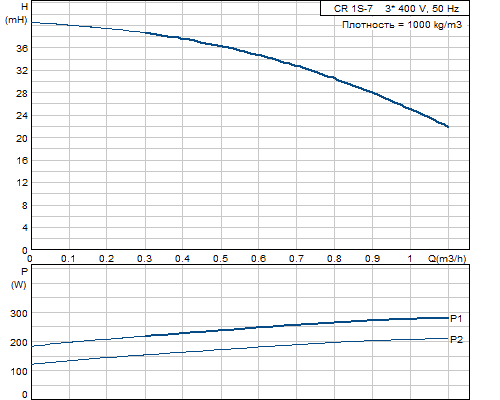Click the 20 value on head axis
Viewport: 500px width, 400px height.
coord(22,139)
